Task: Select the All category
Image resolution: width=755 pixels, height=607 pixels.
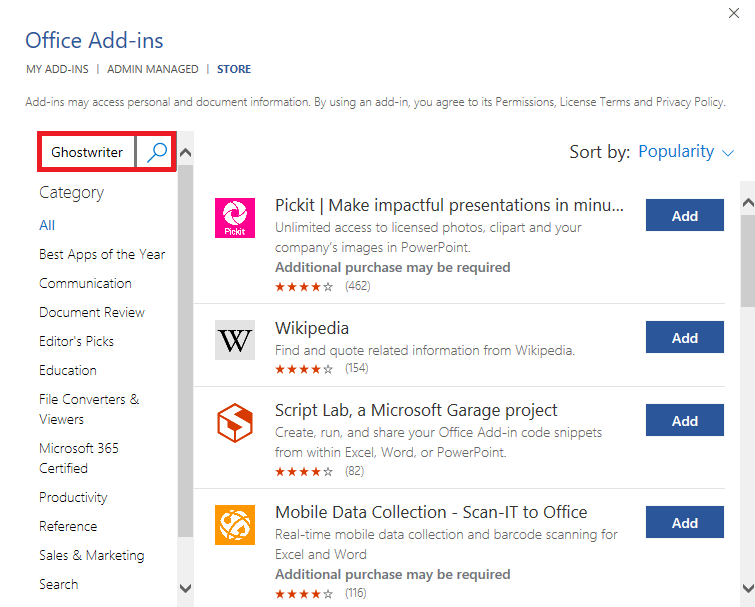Action: tap(47, 225)
